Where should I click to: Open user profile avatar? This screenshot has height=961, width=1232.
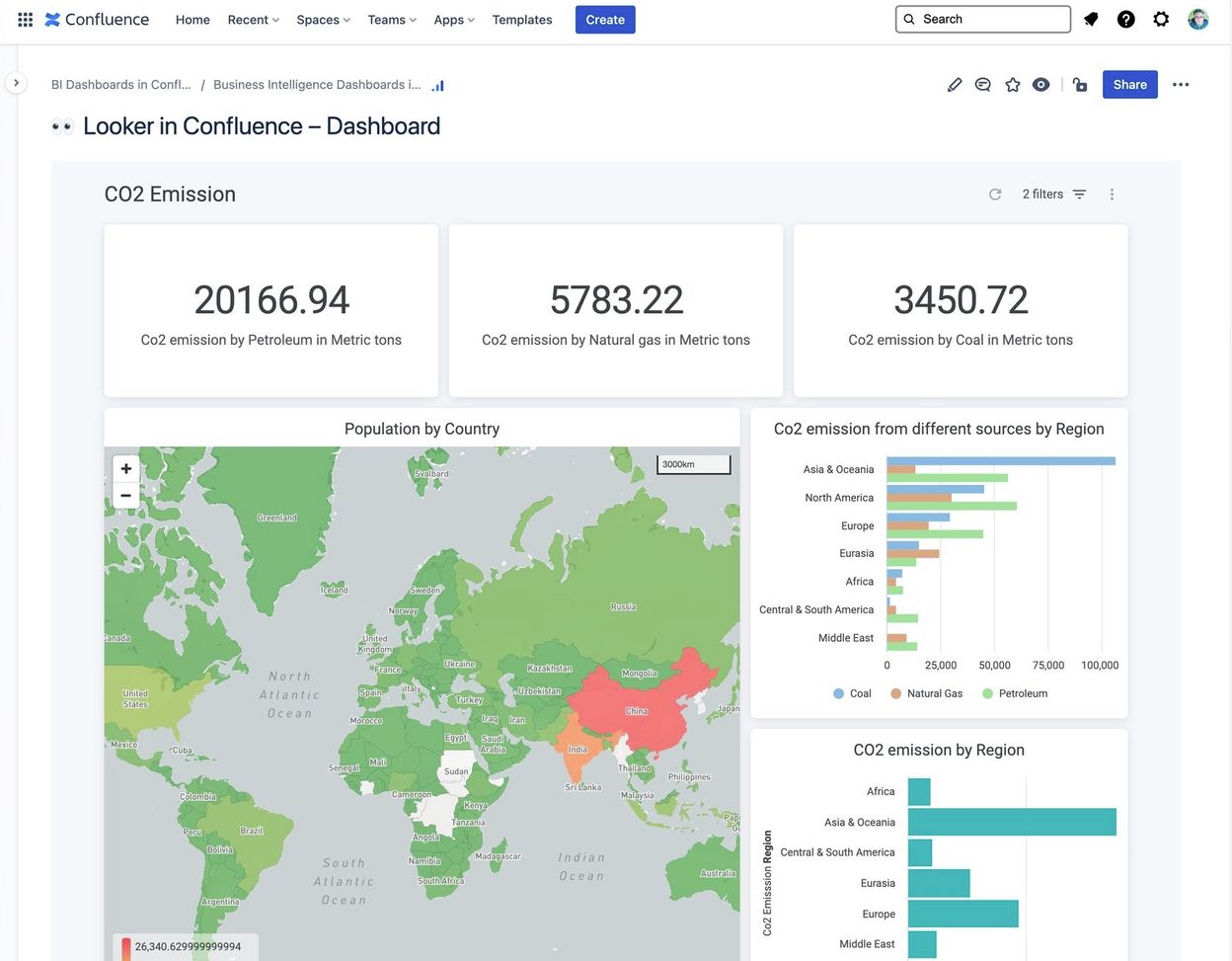click(x=1198, y=19)
